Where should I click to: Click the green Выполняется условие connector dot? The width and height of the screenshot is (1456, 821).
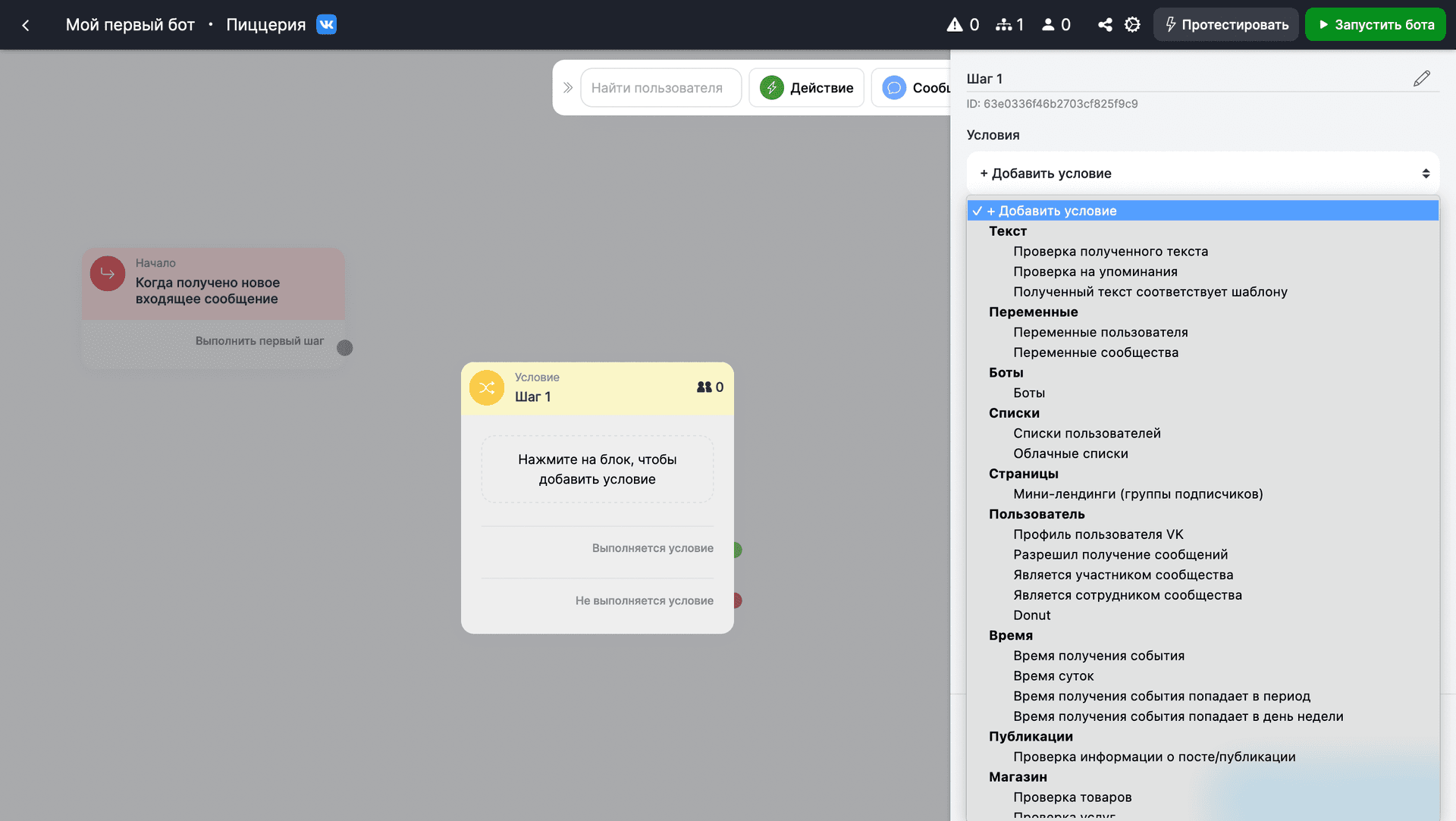[736, 550]
